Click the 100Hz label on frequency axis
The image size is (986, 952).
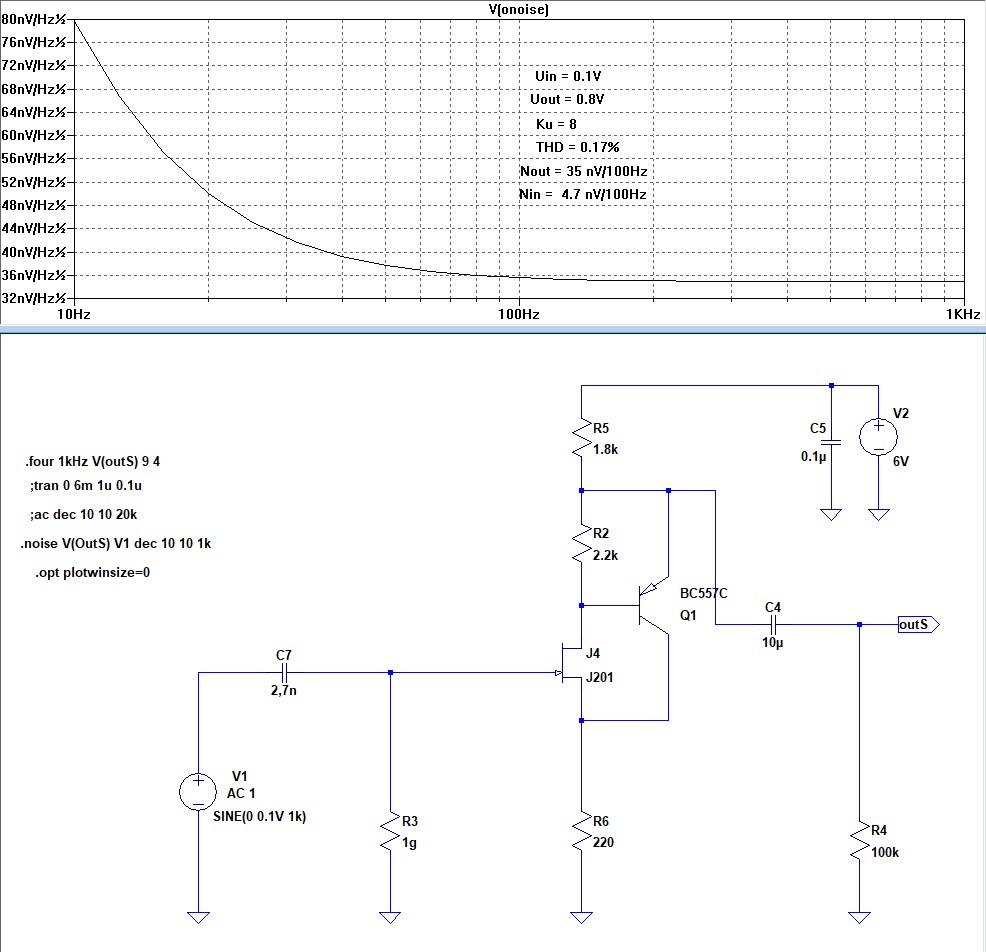(518, 314)
